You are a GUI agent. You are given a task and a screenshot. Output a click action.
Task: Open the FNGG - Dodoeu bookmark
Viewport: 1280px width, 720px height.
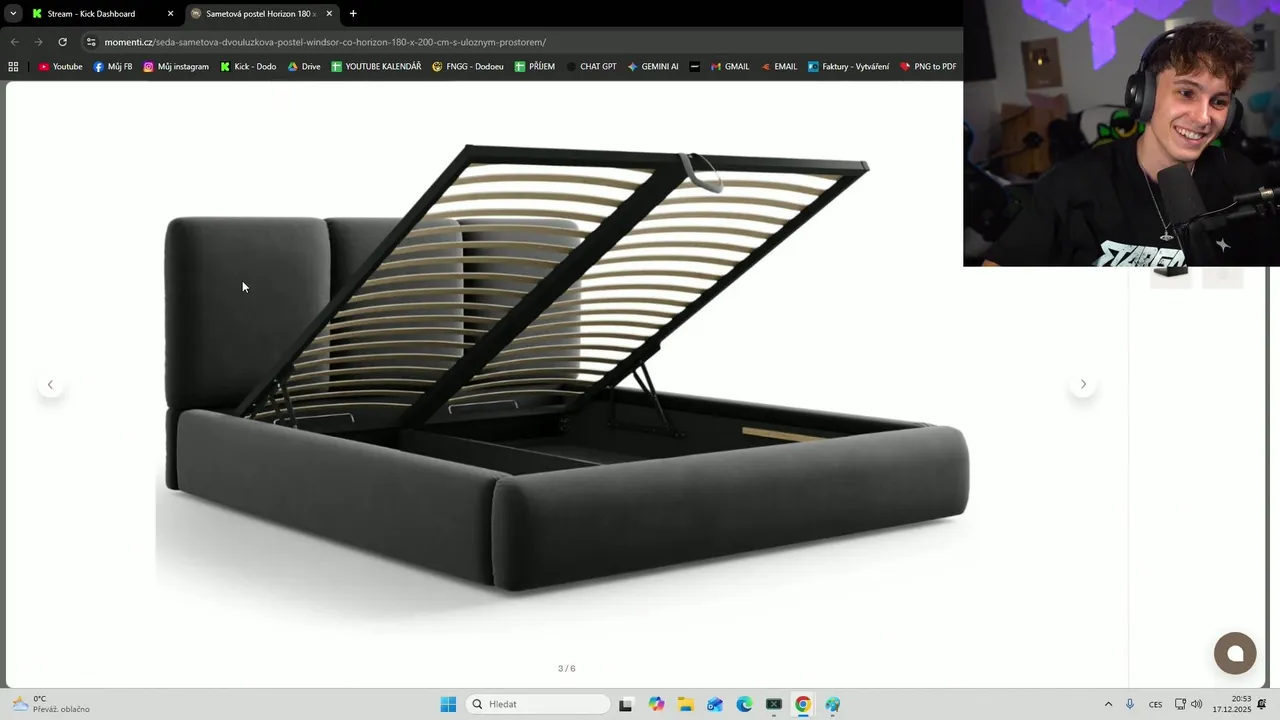click(x=468, y=67)
